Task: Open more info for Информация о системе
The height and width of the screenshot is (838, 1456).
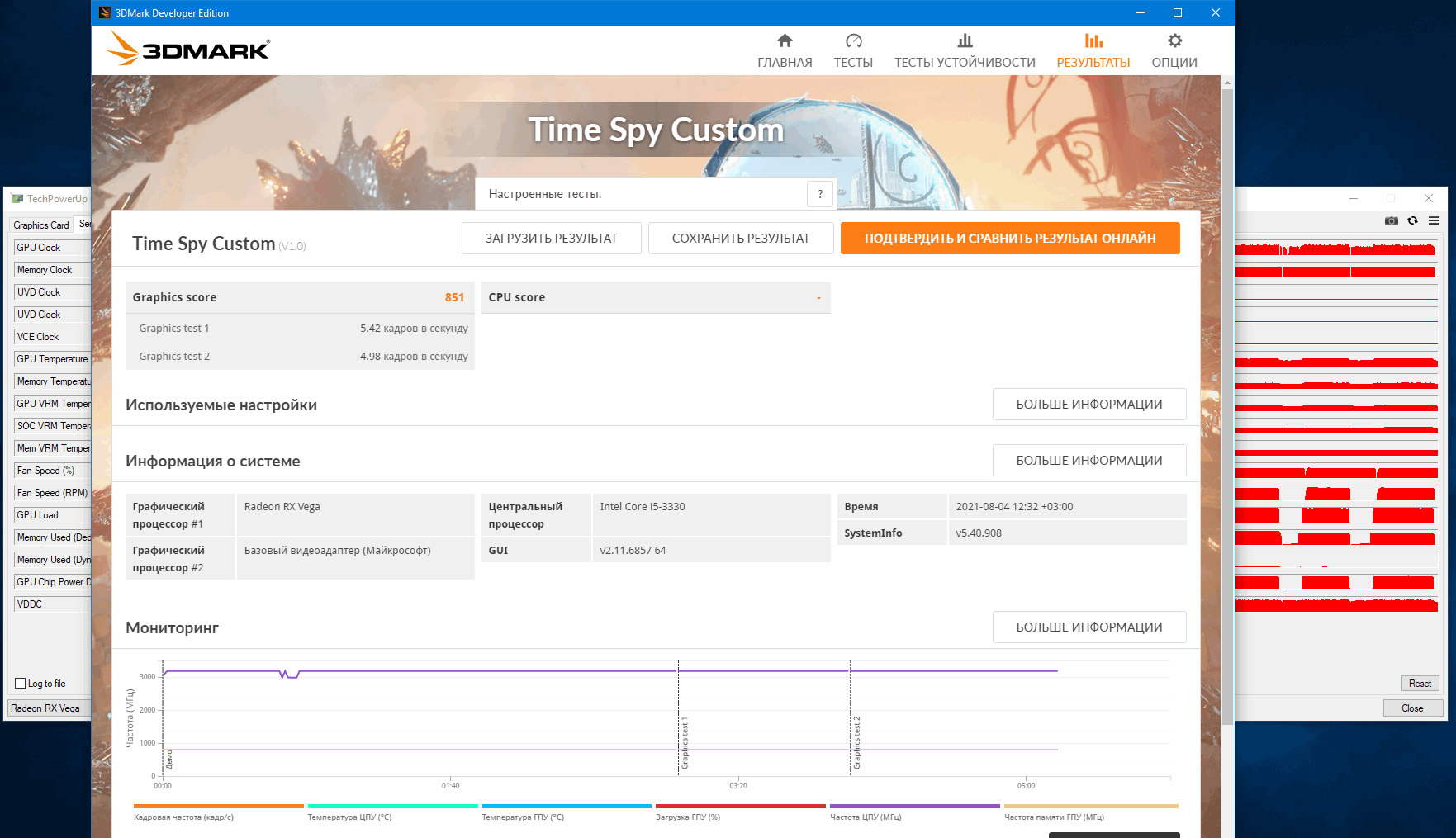Action: pos(1089,461)
